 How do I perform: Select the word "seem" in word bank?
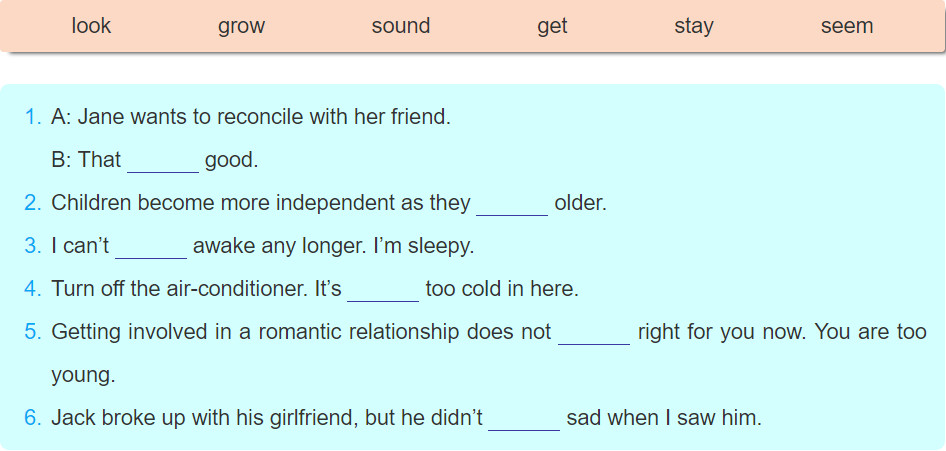click(846, 27)
